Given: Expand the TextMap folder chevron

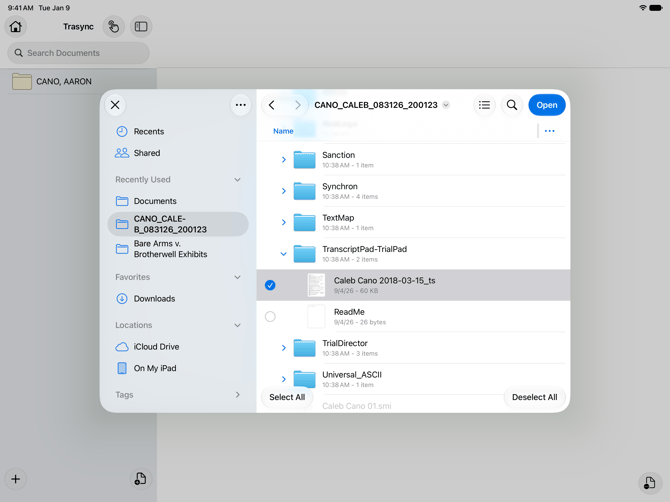Looking at the screenshot, I should [284, 222].
